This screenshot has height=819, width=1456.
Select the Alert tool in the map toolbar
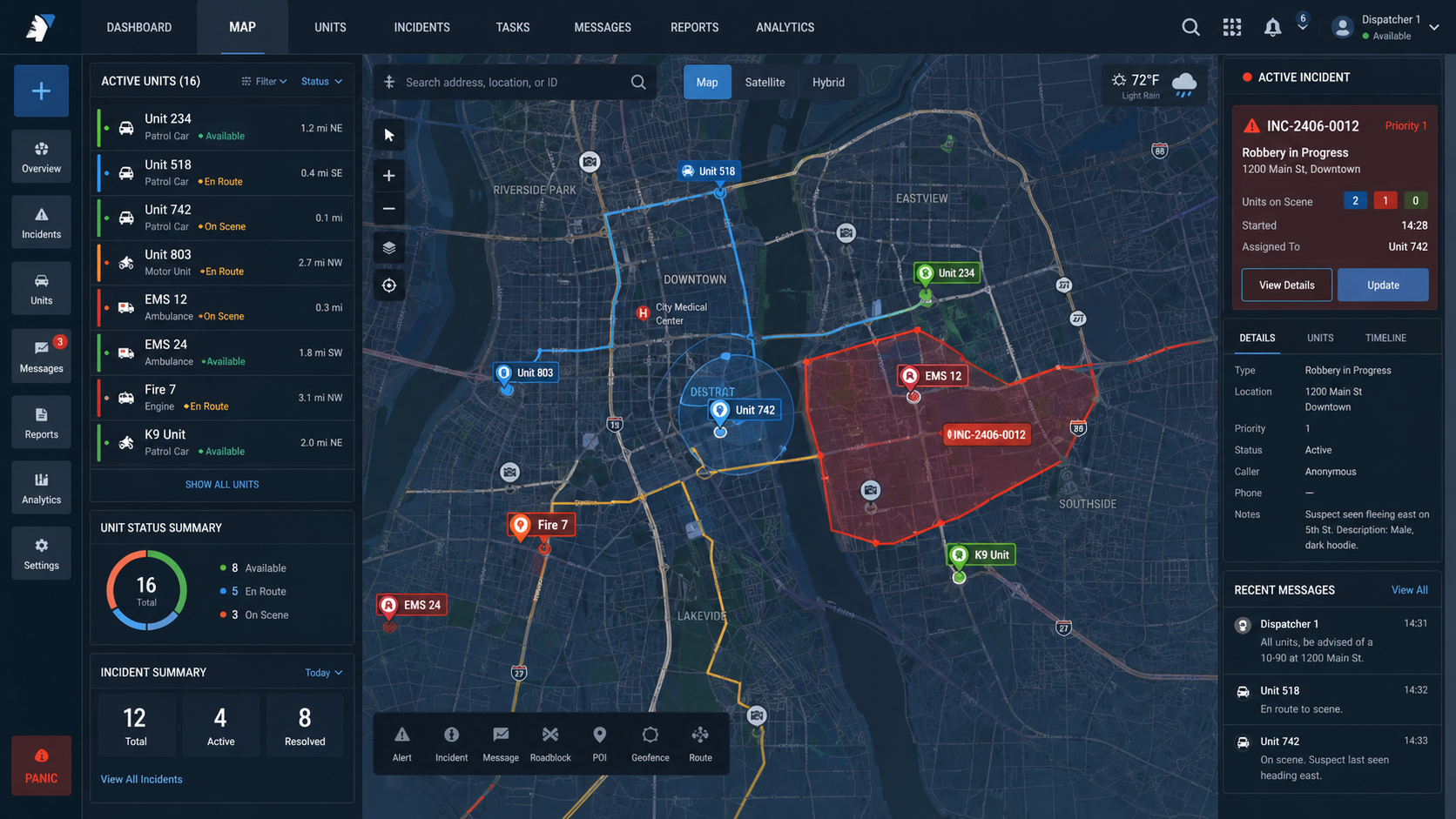[401, 742]
